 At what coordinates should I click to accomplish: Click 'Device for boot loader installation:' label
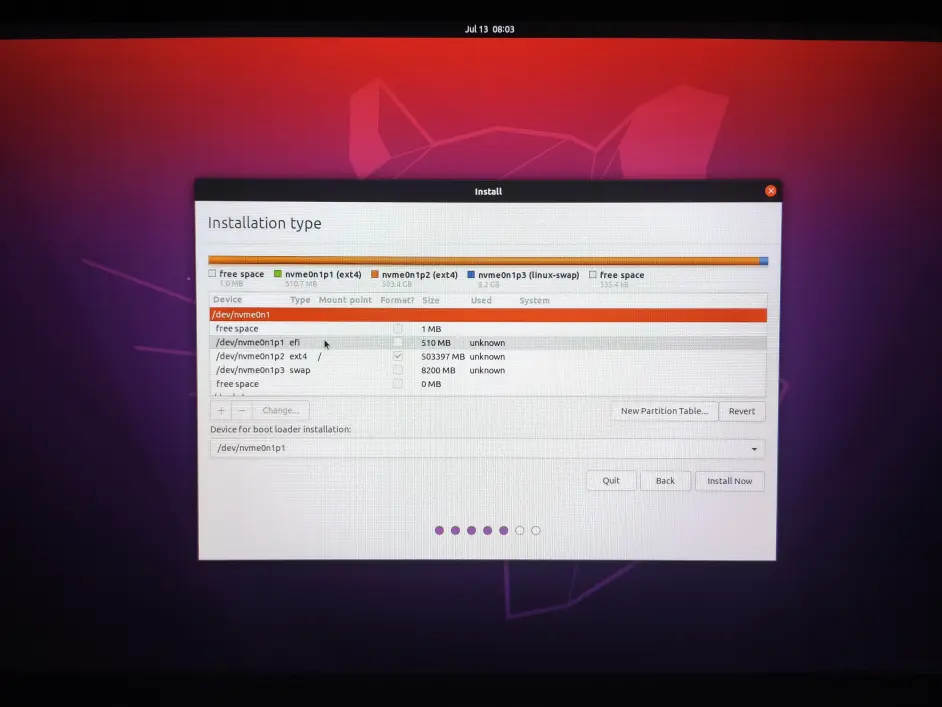pos(281,429)
